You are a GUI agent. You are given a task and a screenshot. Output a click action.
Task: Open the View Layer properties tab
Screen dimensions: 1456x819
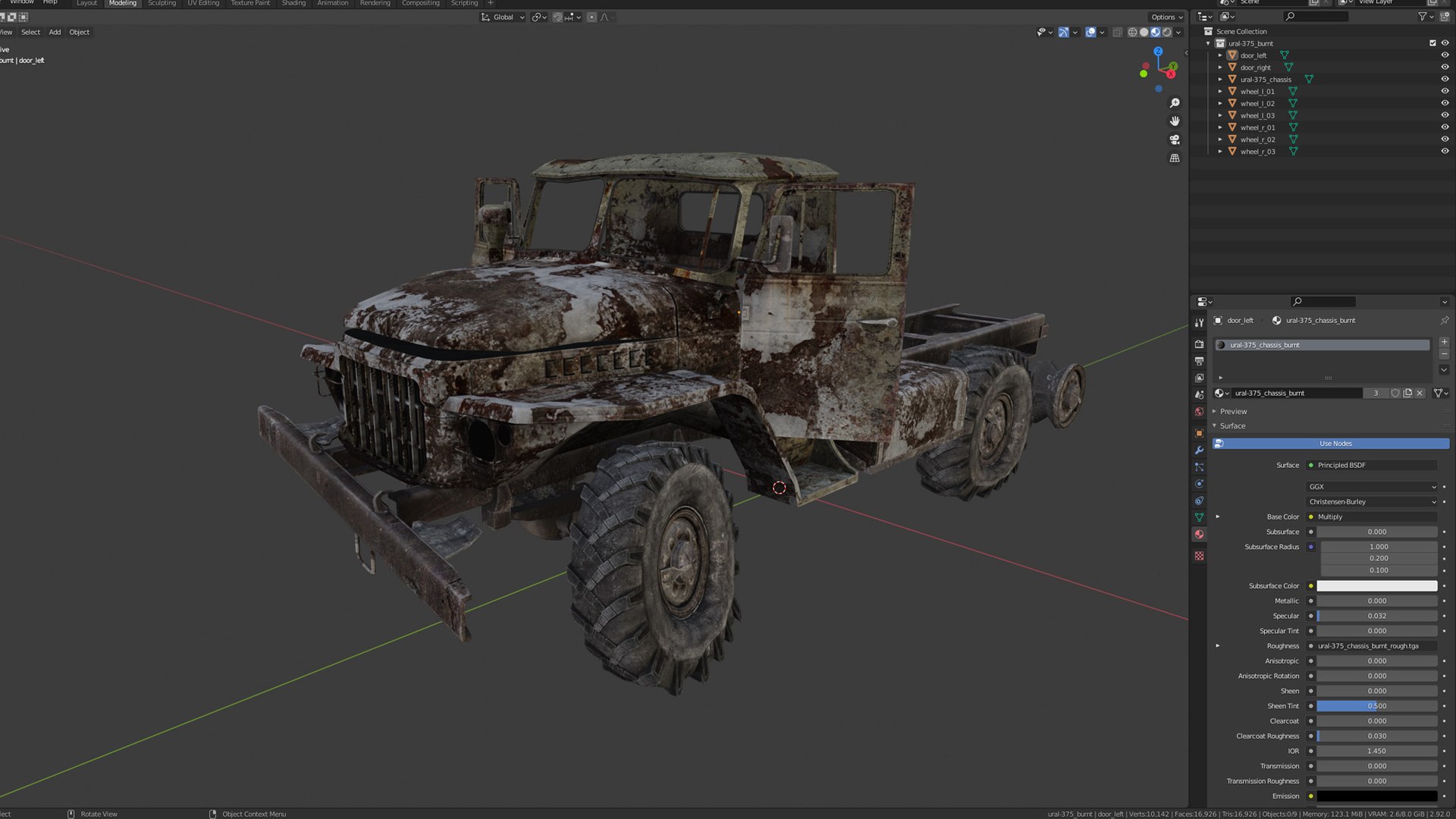[x=1199, y=378]
